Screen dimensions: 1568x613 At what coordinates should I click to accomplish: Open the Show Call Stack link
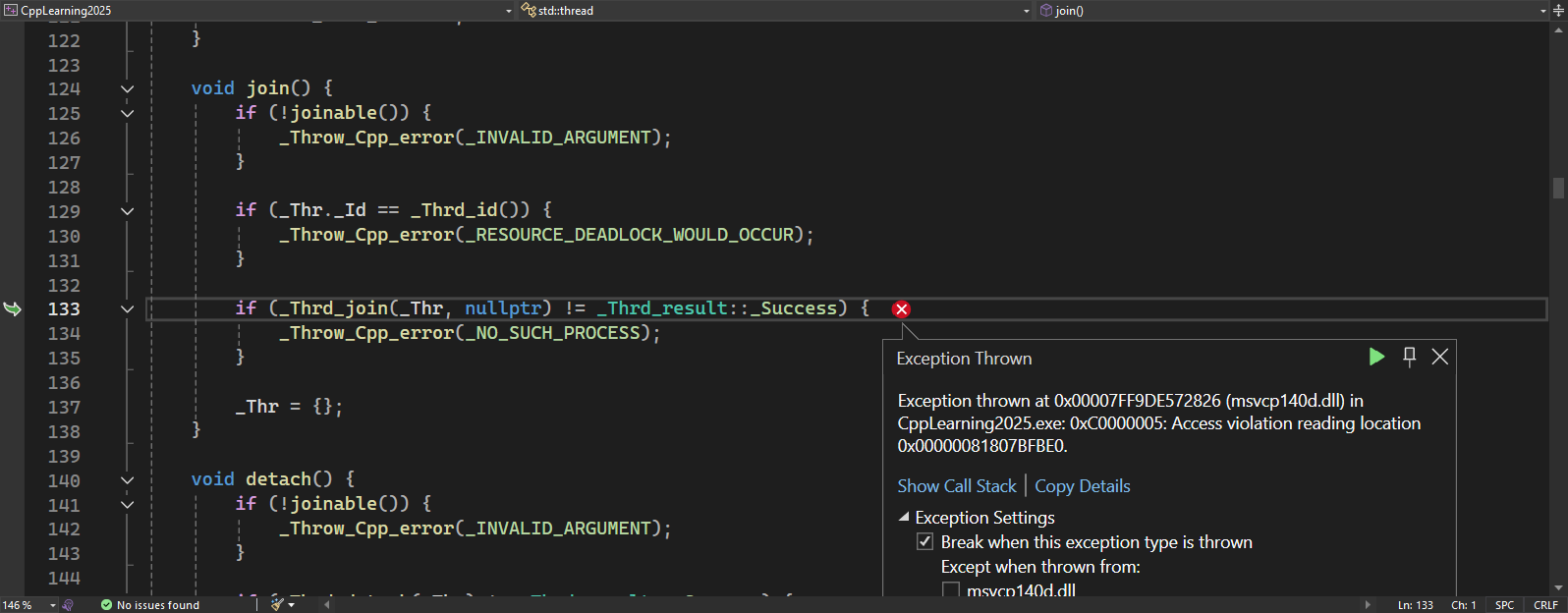click(x=956, y=486)
